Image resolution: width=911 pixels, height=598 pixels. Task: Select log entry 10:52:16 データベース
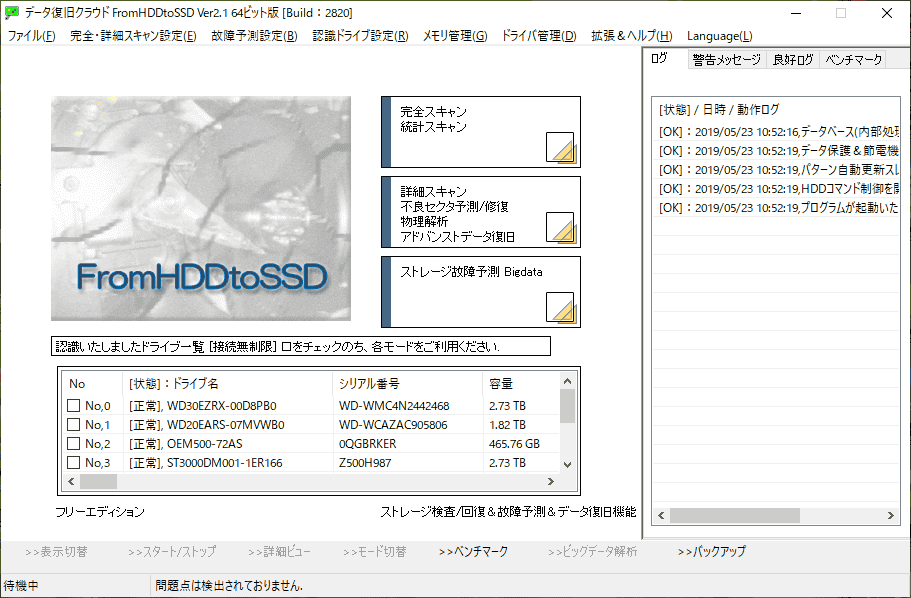click(x=778, y=132)
